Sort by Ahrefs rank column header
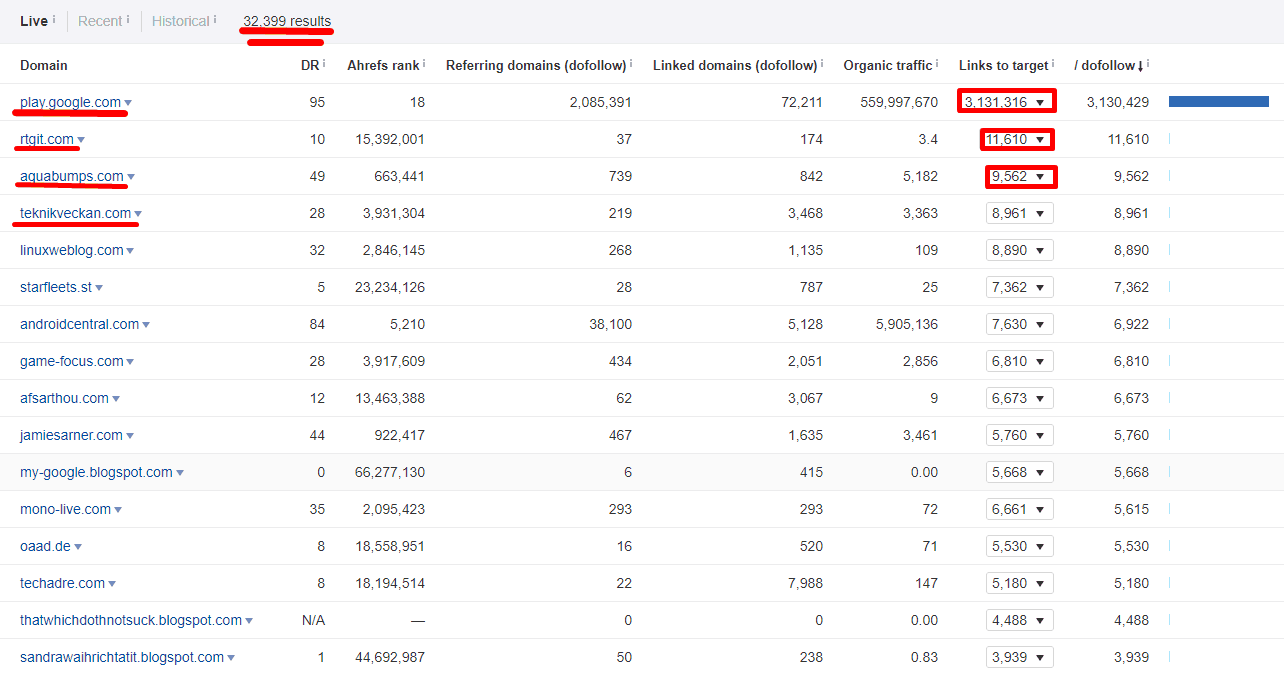This screenshot has width=1284, height=673. [x=383, y=65]
